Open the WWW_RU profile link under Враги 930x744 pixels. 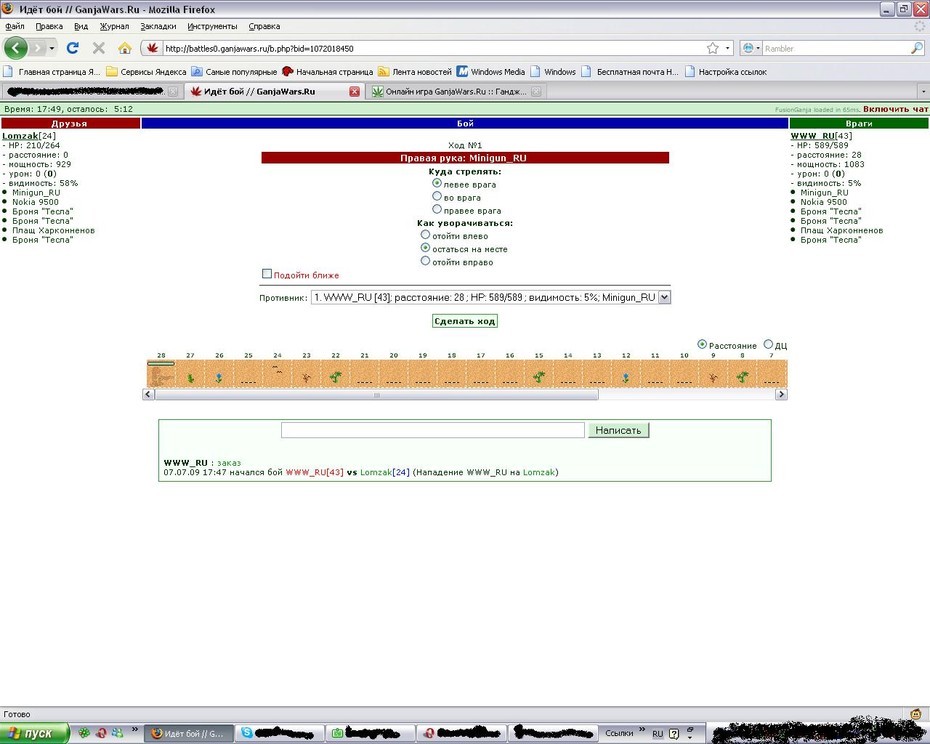coord(813,136)
